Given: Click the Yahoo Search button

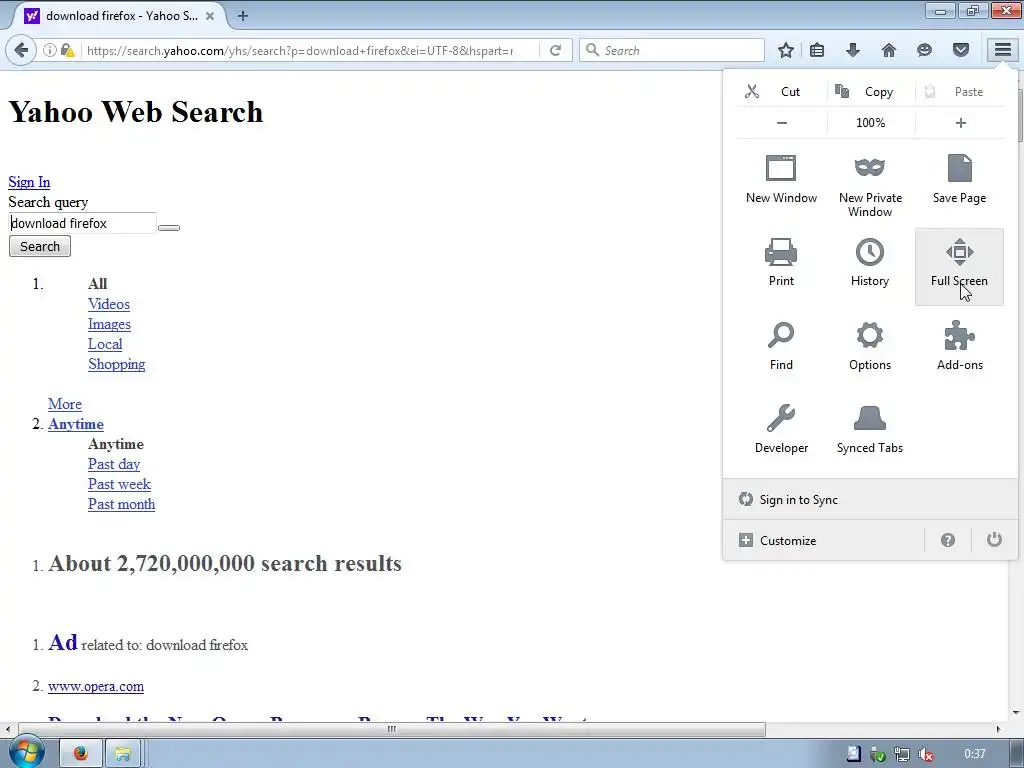Looking at the screenshot, I should tap(40, 246).
